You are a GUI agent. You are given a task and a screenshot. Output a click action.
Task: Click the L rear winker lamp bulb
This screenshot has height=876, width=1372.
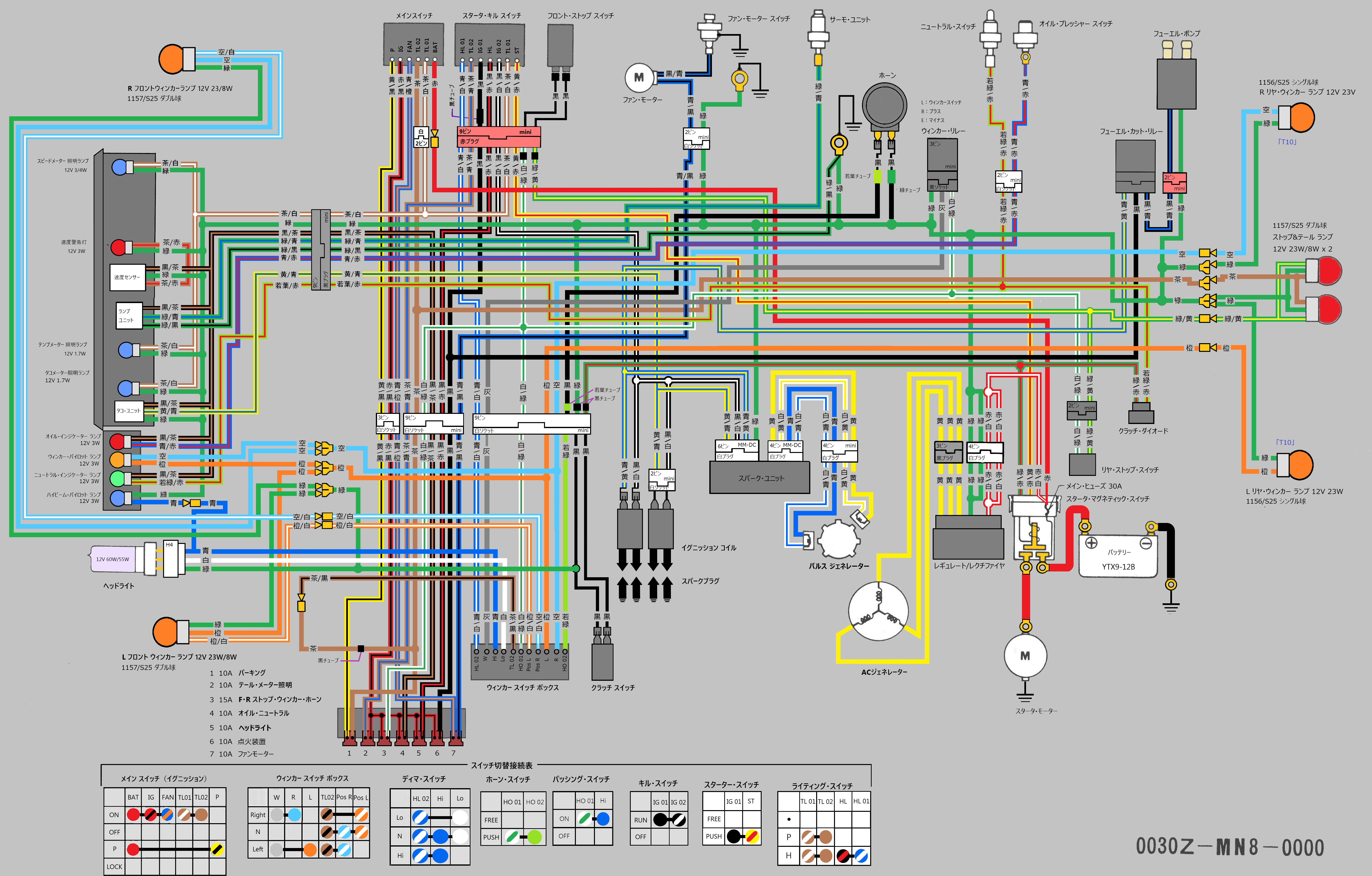point(1301,465)
